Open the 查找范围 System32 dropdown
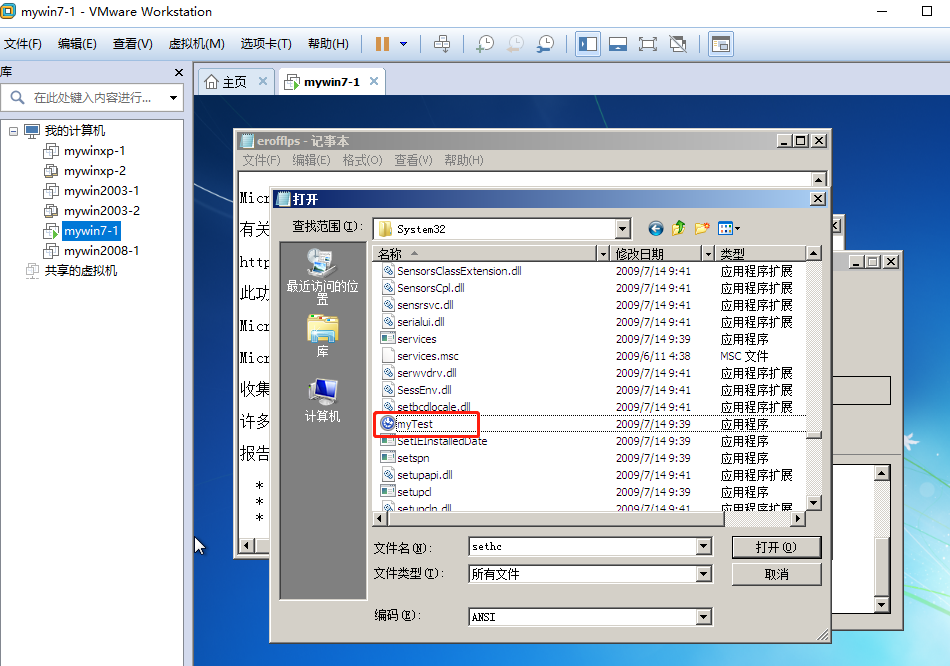Screen dimensions: 950x666 click(623, 229)
